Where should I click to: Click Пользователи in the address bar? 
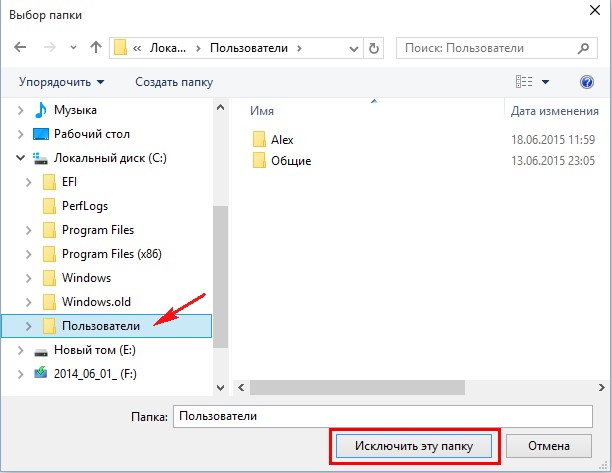click(x=249, y=48)
